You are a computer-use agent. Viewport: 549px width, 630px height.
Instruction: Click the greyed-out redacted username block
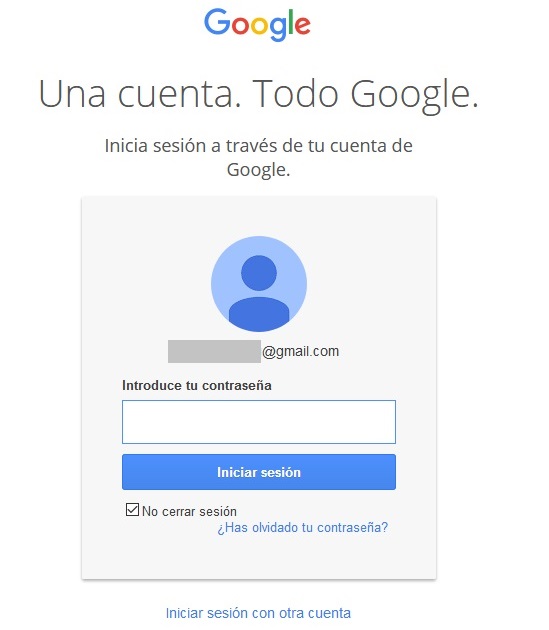pyautogui.click(x=214, y=352)
